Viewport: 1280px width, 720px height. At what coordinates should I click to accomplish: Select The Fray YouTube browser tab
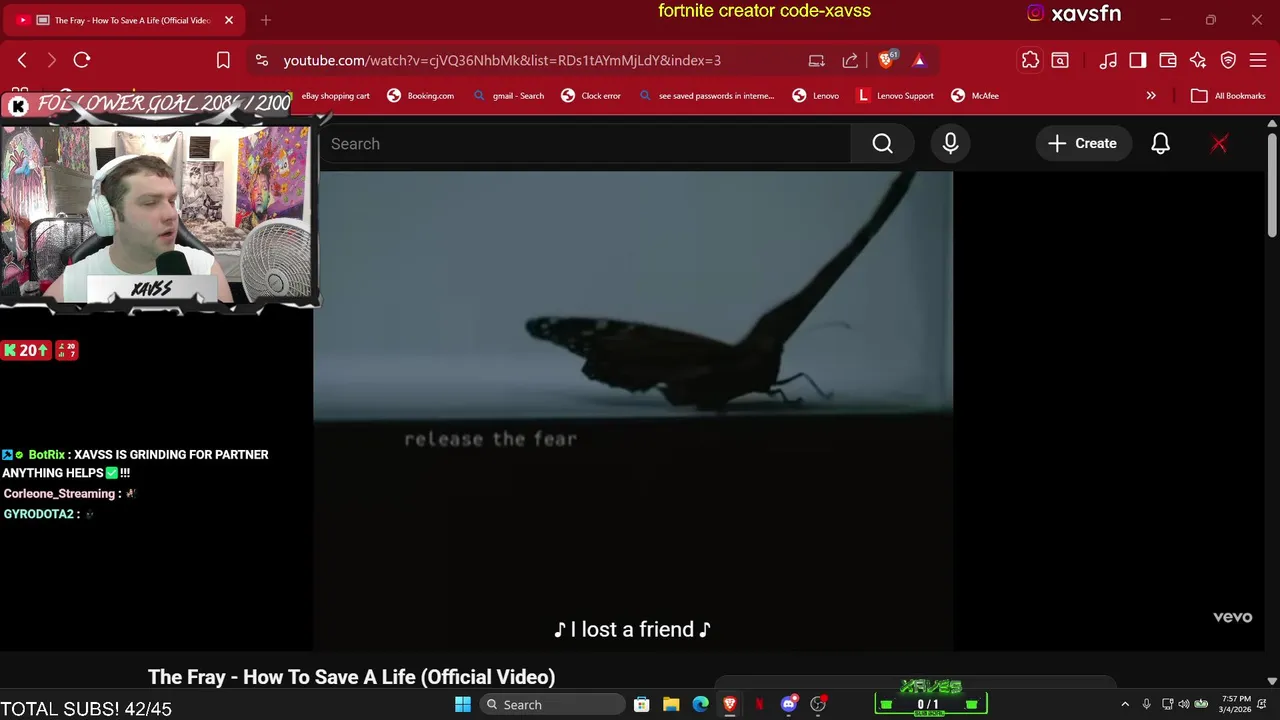pos(125,20)
